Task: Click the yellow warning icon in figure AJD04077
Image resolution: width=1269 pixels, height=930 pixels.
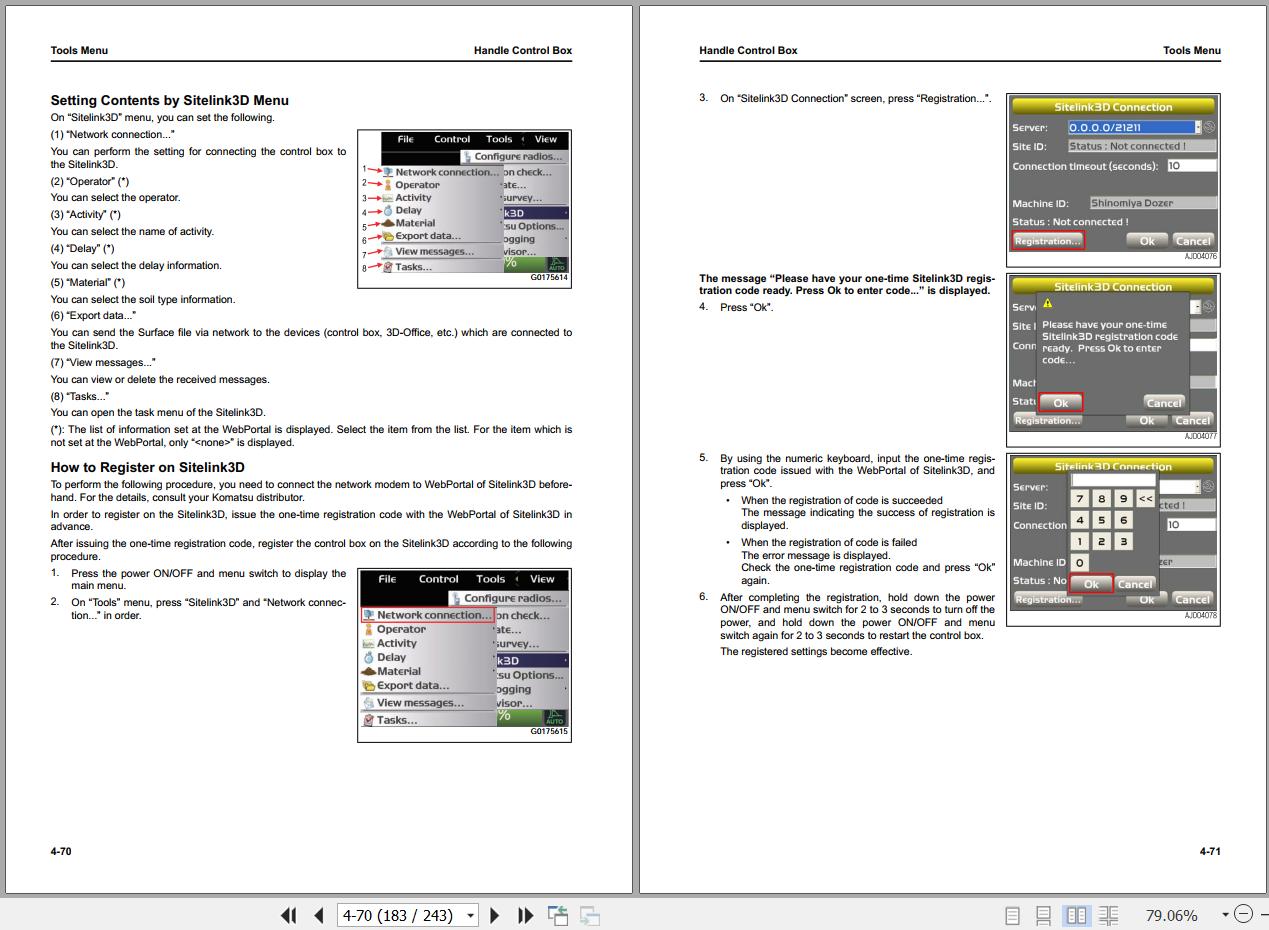Action: pyautogui.click(x=1047, y=303)
